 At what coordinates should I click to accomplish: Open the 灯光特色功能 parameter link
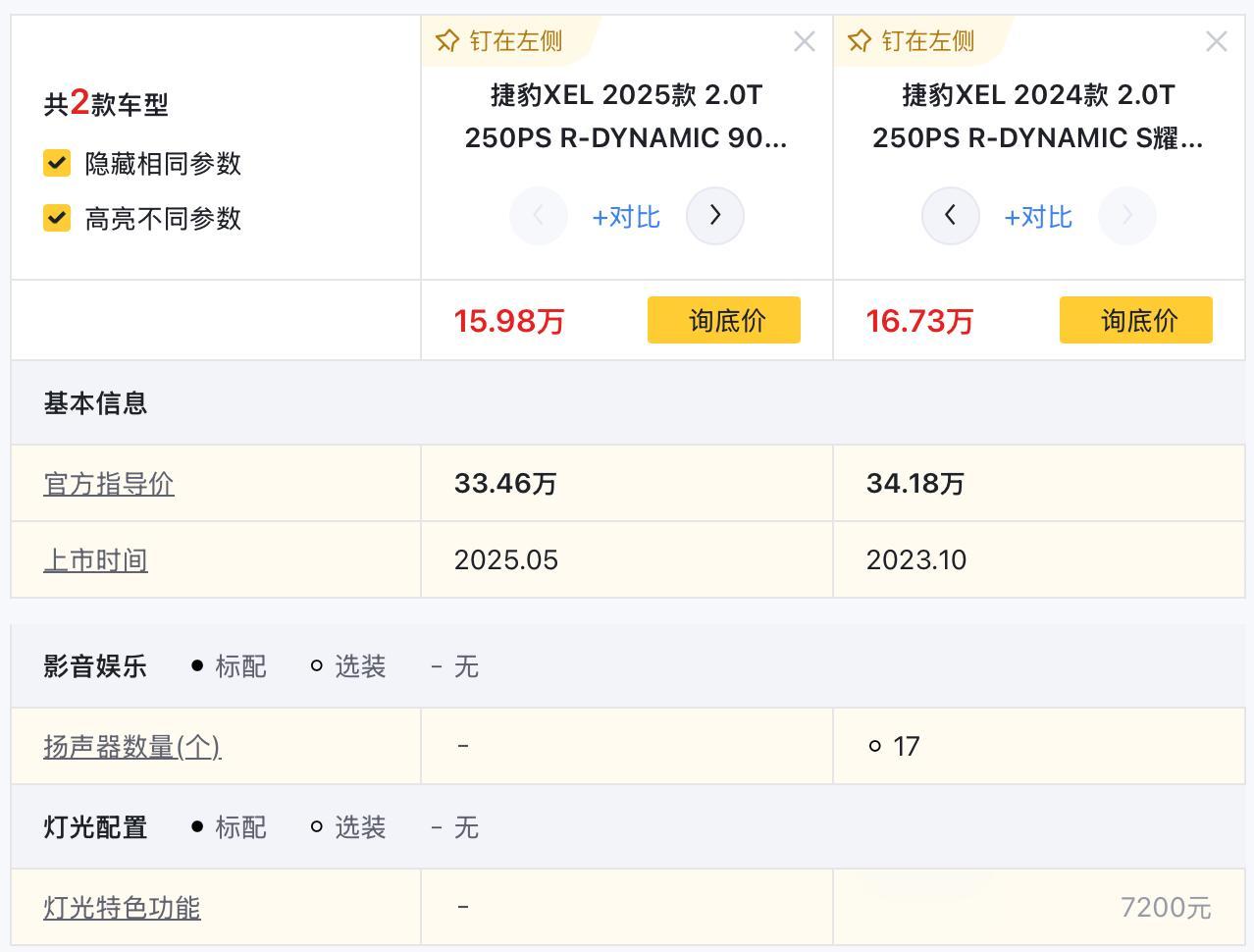click(122, 908)
